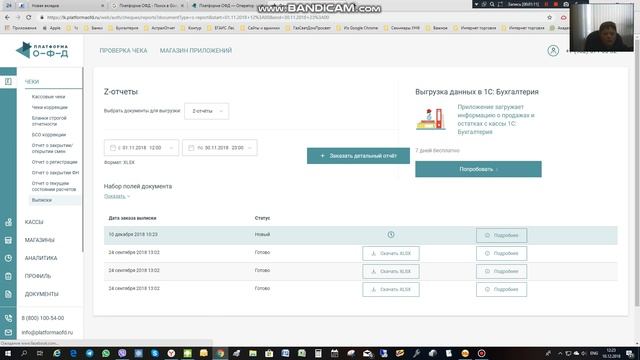Open the ДОКУМЕНТЫ sidebar section
The height and width of the screenshot is (360, 640).
point(42,294)
